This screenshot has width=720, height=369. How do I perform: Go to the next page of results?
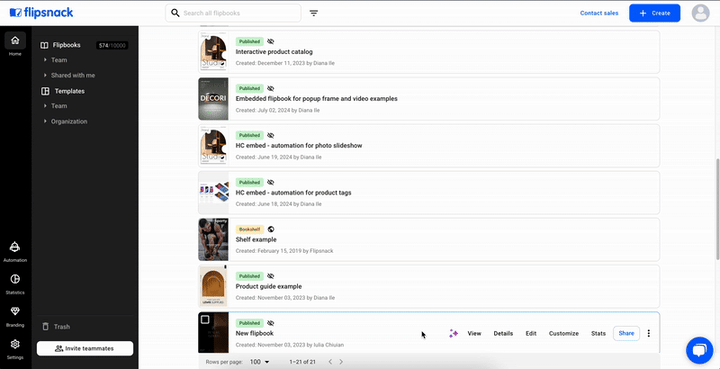[341, 362]
